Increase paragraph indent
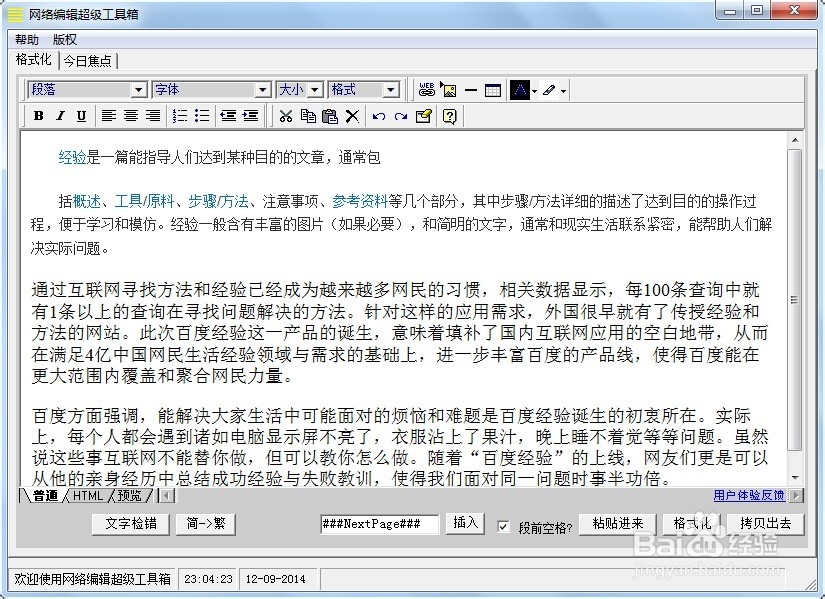Viewport: 825px width, 599px height. pos(250,116)
